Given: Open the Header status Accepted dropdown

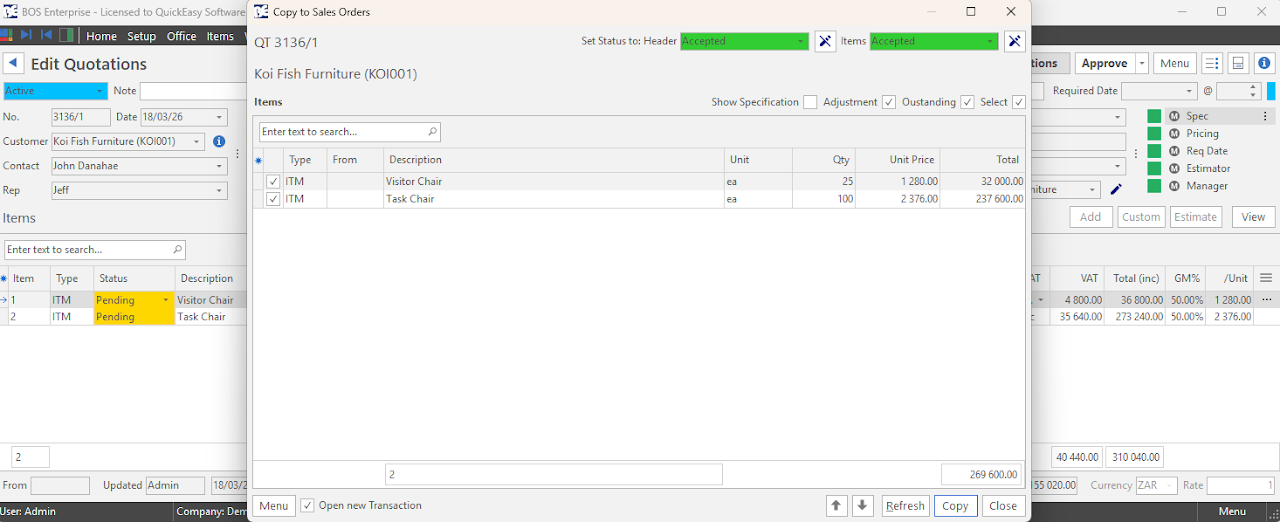Looking at the screenshot, I should [x=802, y=41].
